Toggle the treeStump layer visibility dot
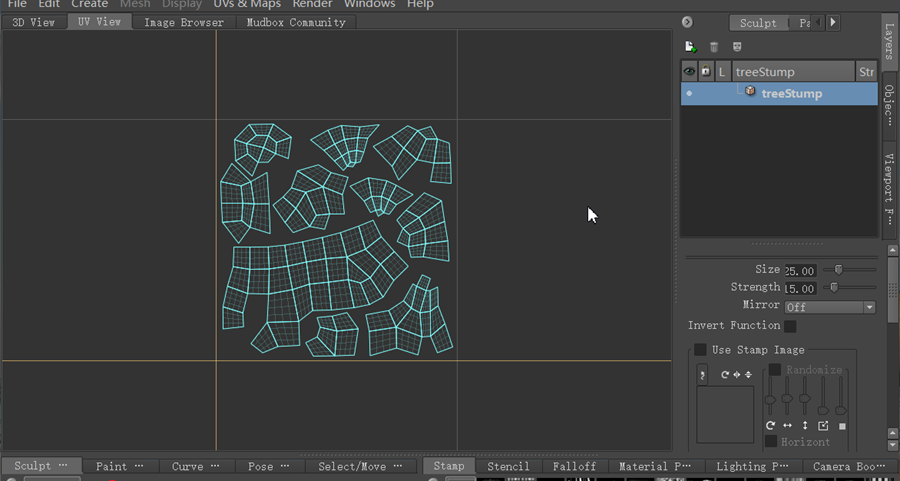900x481 pixels. click(689, 94)
